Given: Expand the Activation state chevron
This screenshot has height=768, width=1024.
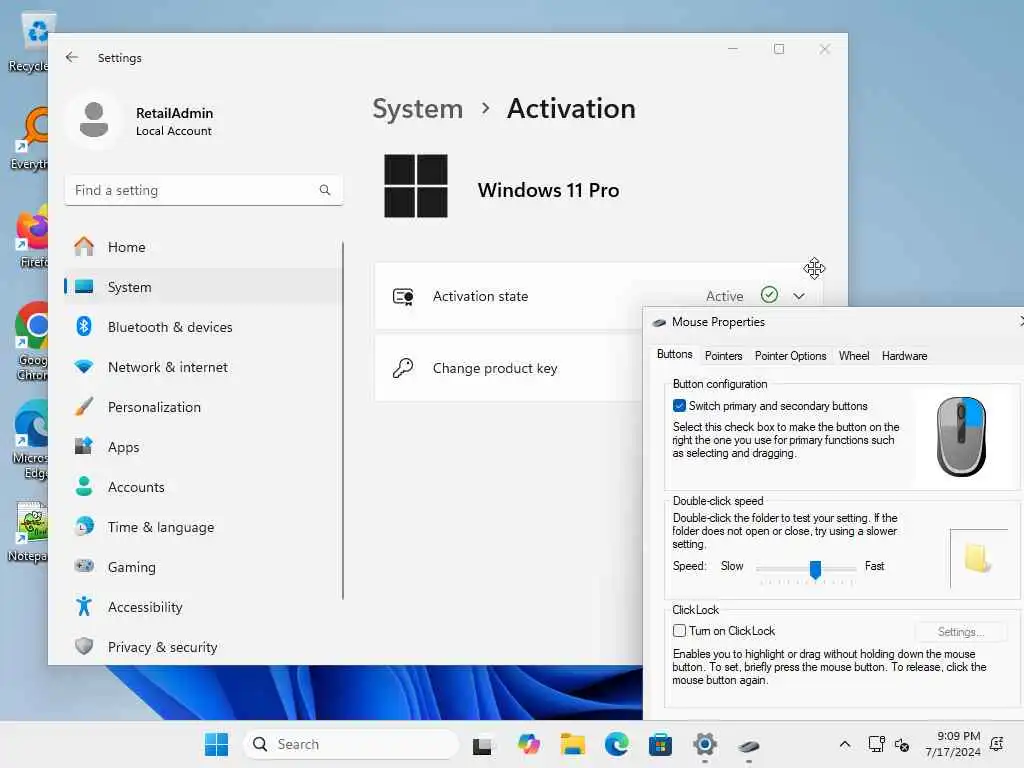Looking at the screenshot, I should pyautogui.click(x=799, y=296).
